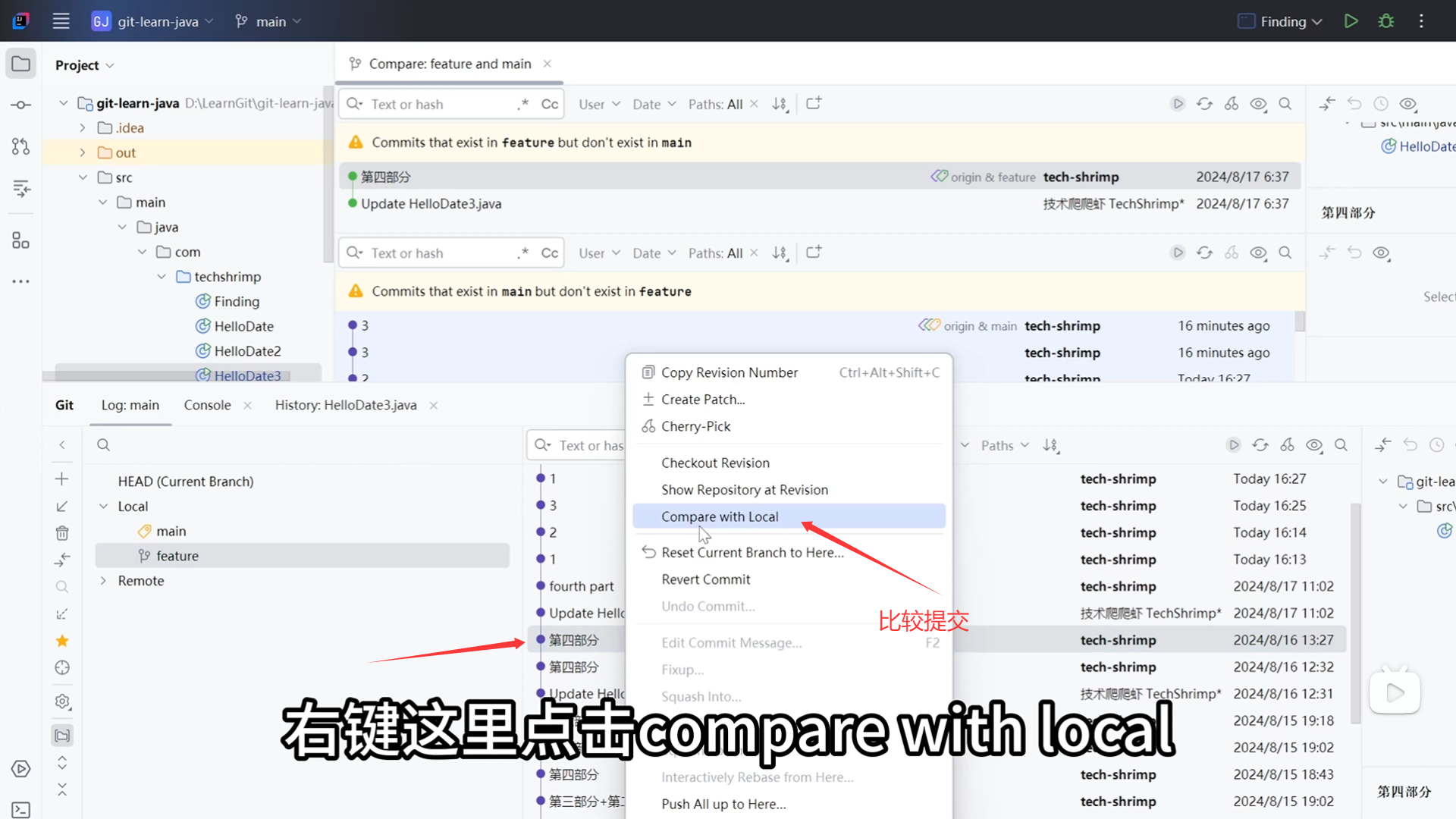1456x819 pixels.
Task: Open the Commit tool window icon
Action: [21, 105]
